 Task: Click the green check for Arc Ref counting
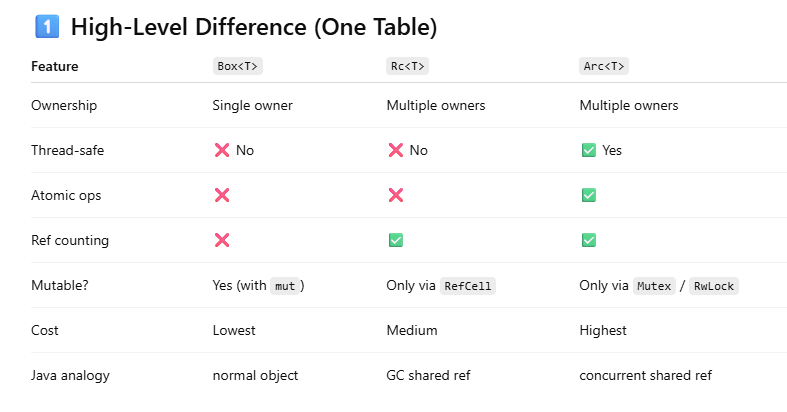tap(589, 240)
